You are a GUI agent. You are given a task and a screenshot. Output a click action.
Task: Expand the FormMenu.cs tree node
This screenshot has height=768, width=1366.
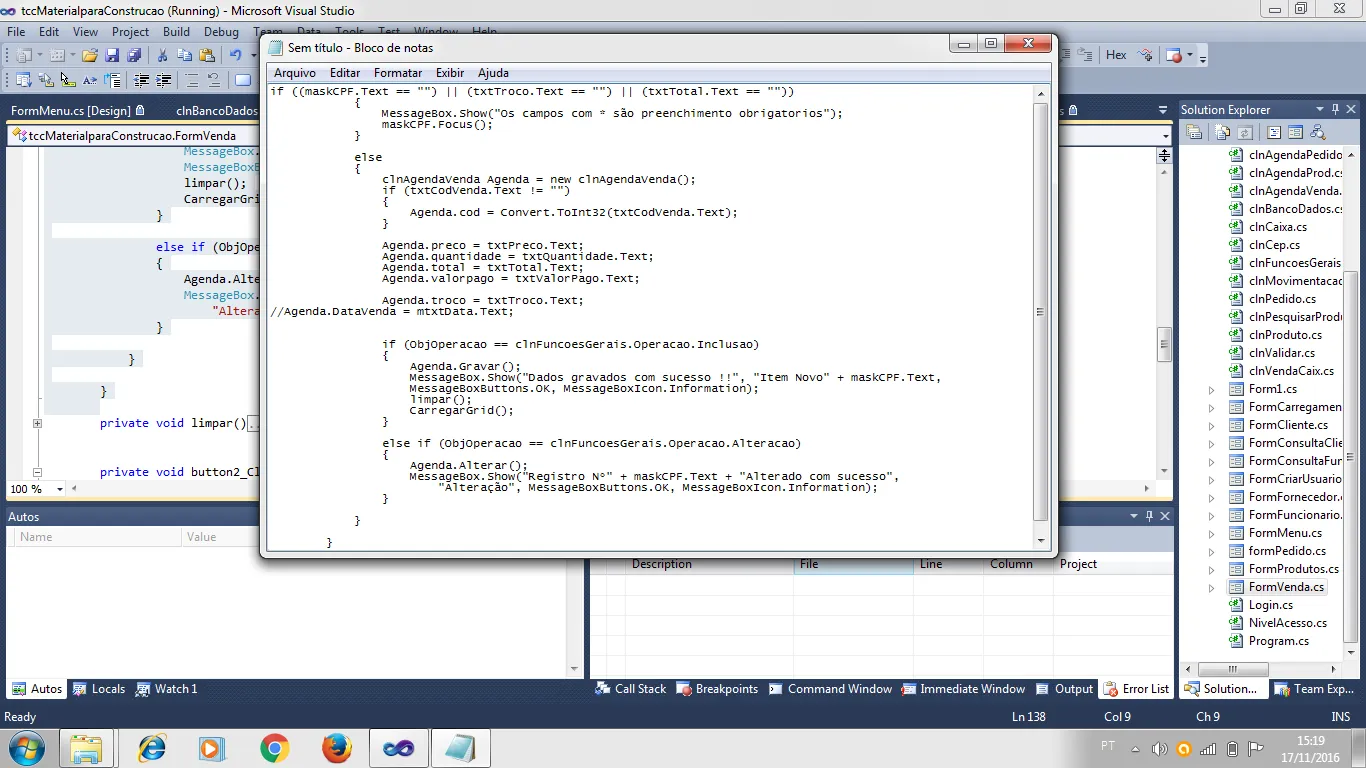pos(1212,533)
